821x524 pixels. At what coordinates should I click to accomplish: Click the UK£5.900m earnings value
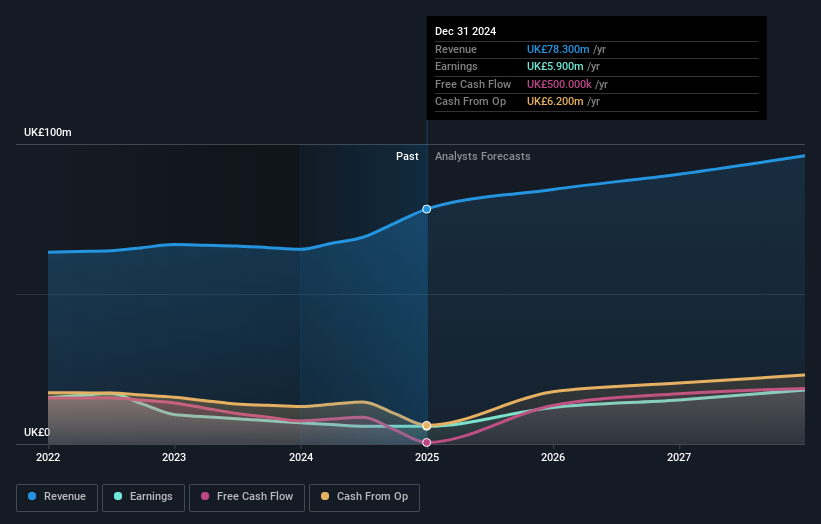[x=555, y=66]
